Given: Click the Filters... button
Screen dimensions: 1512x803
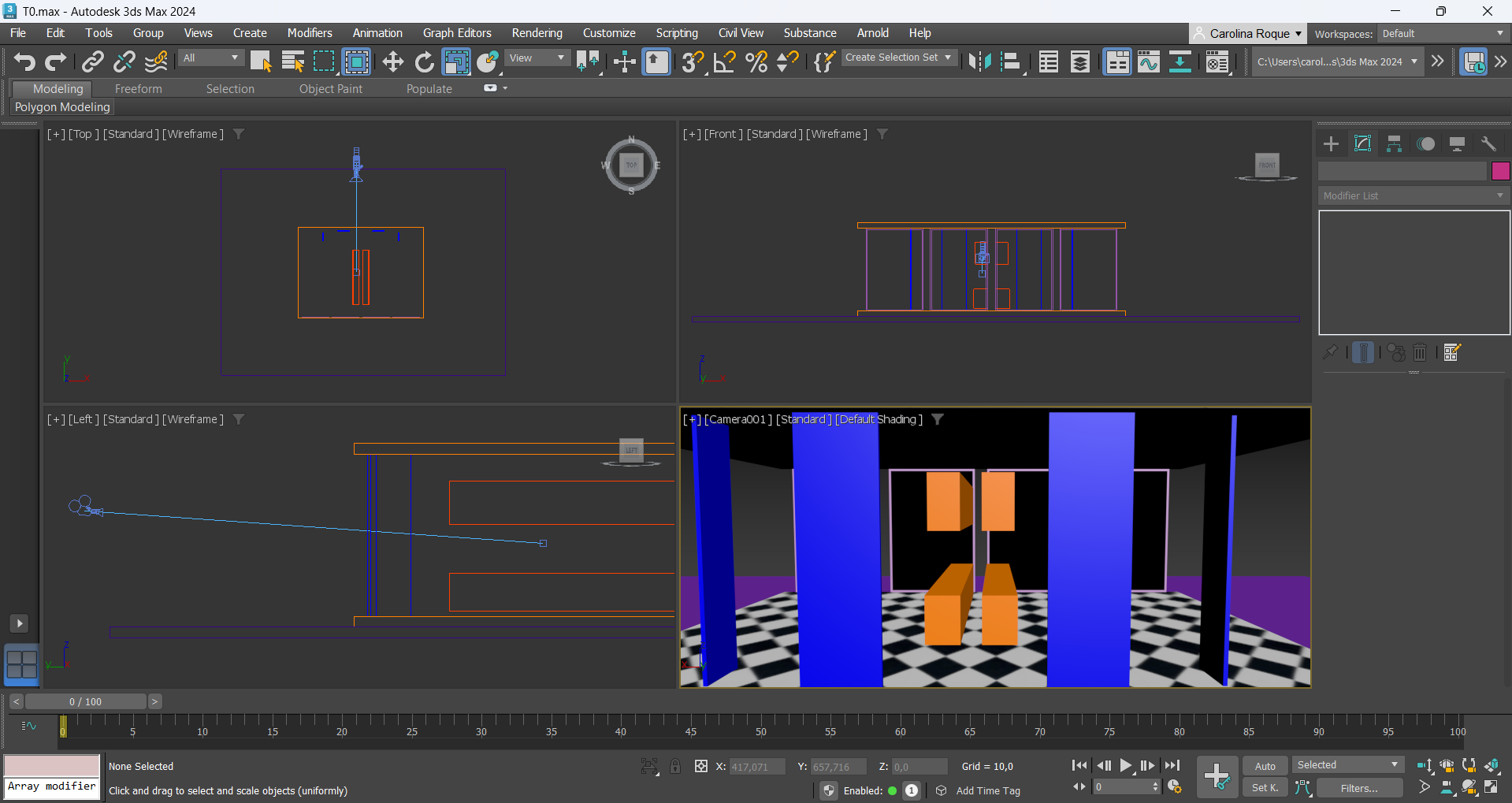Looking at the screenshot, I should pos(1359,788).
